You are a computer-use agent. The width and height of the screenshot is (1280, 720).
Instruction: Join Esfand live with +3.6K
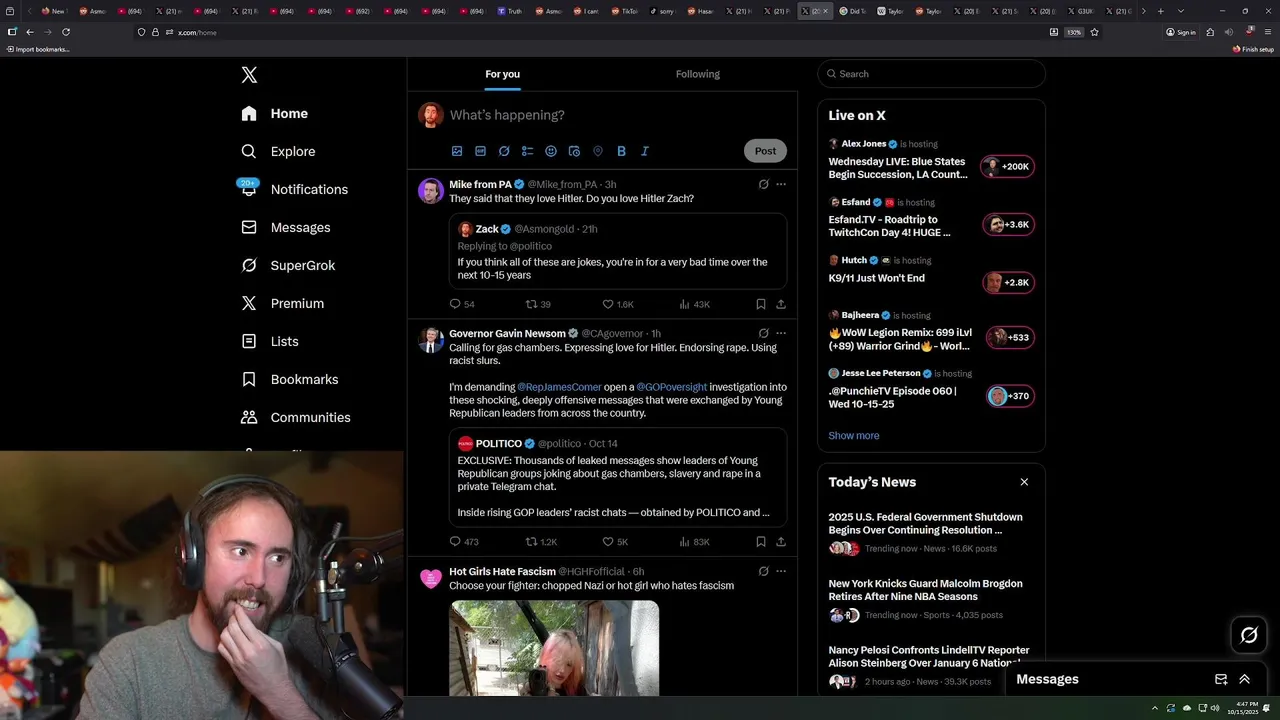(1008, 225)
